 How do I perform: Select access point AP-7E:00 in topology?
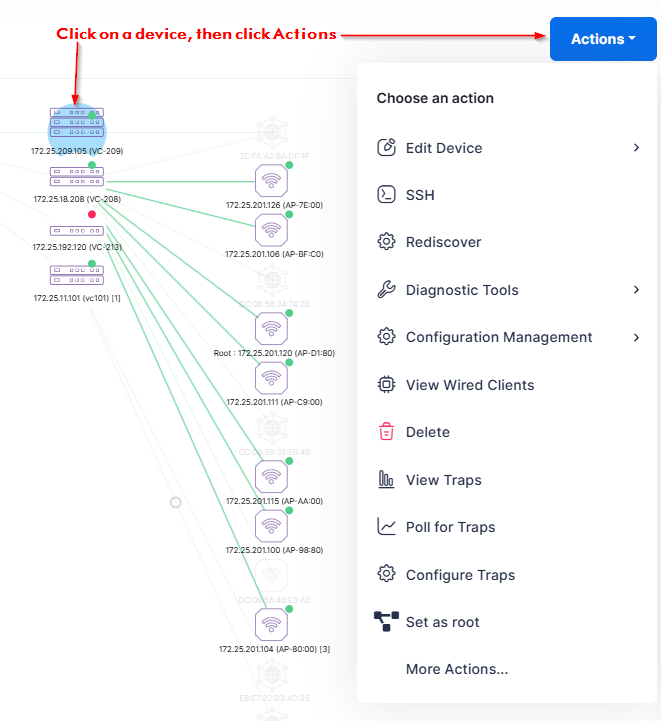pyautogui.click(x=271, y=181)
